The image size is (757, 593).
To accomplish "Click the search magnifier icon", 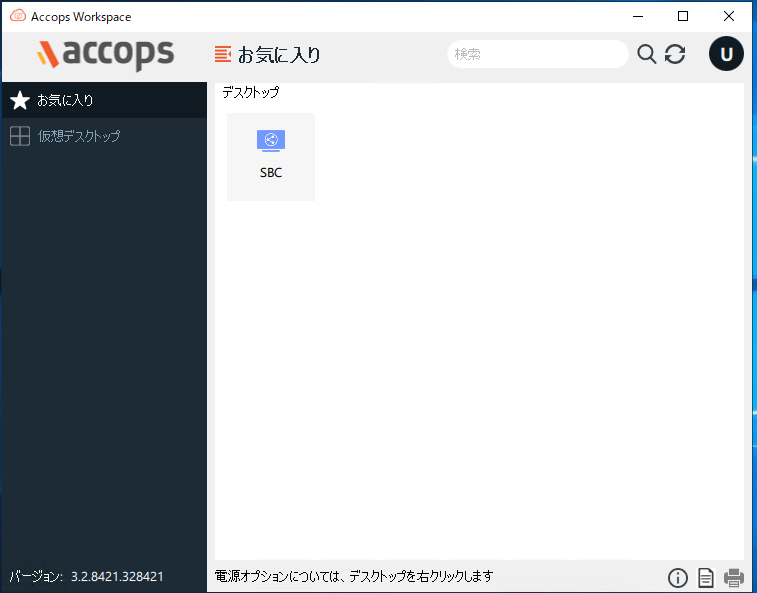I will [646, 54].
